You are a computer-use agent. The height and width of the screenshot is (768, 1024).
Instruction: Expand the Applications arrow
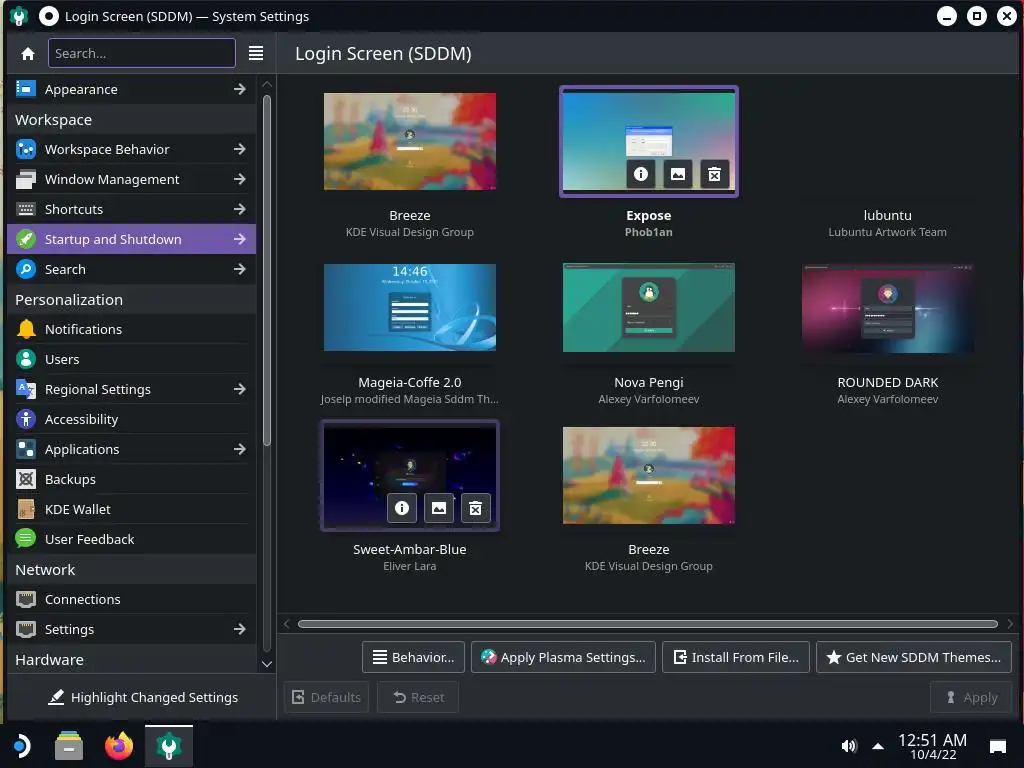[x=240, y=449]
